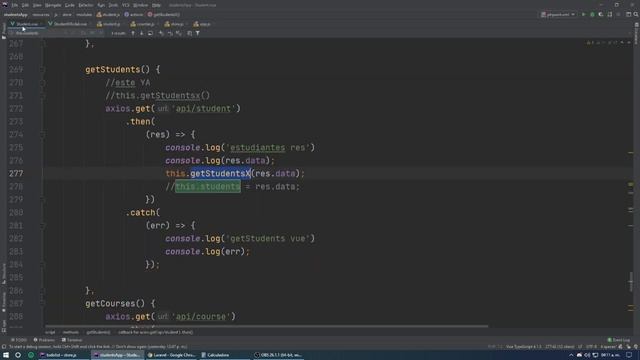This screenshot has height=360, width=640.
Task: Go to next search occurrence arrow
Action: pos(142,33)
